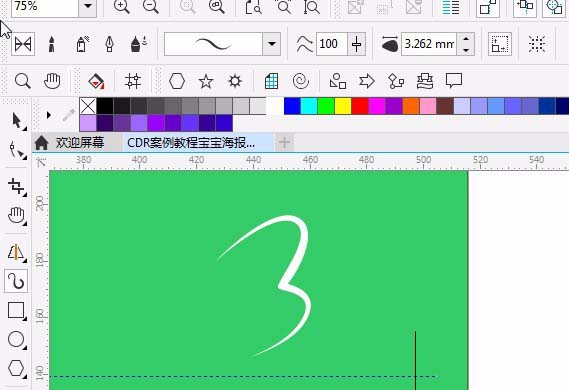Select the Sprayer artistic media mode

pyautogui.click(x=82, y=44)
